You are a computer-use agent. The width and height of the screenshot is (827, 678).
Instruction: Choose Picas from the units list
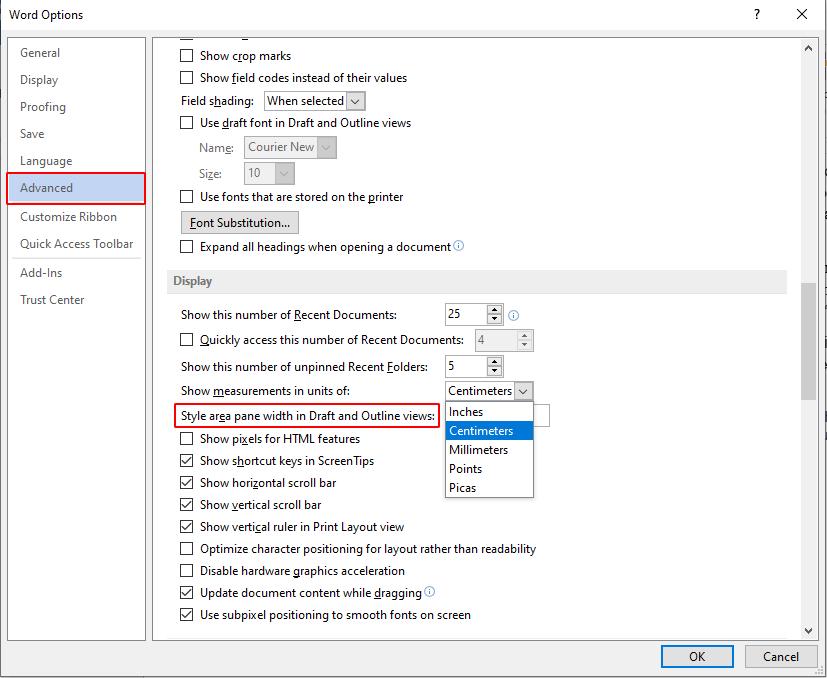(x=489, y=488)
